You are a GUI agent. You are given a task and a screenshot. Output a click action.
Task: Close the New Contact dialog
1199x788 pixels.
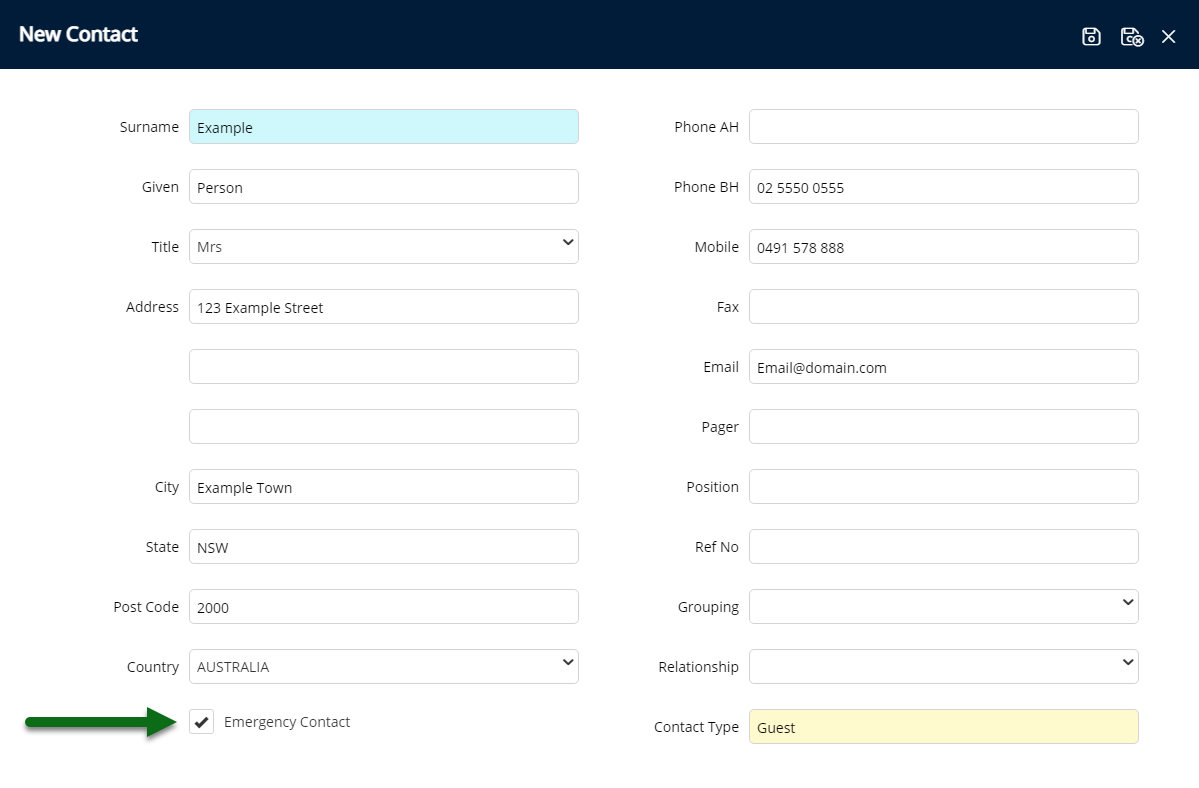point(1168,37)
